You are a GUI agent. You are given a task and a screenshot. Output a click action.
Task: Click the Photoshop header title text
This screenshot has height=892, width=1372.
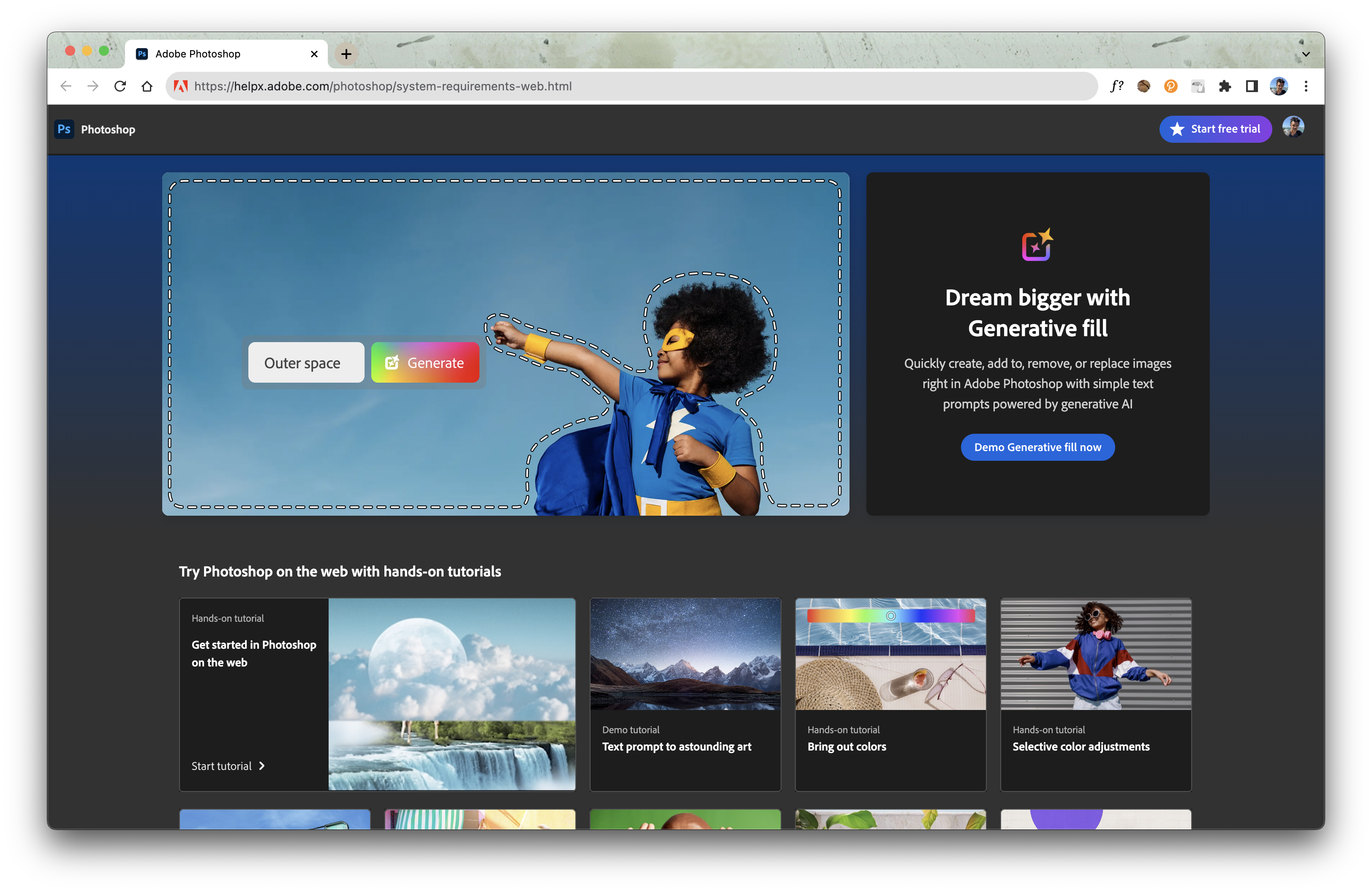coord(108,130)
